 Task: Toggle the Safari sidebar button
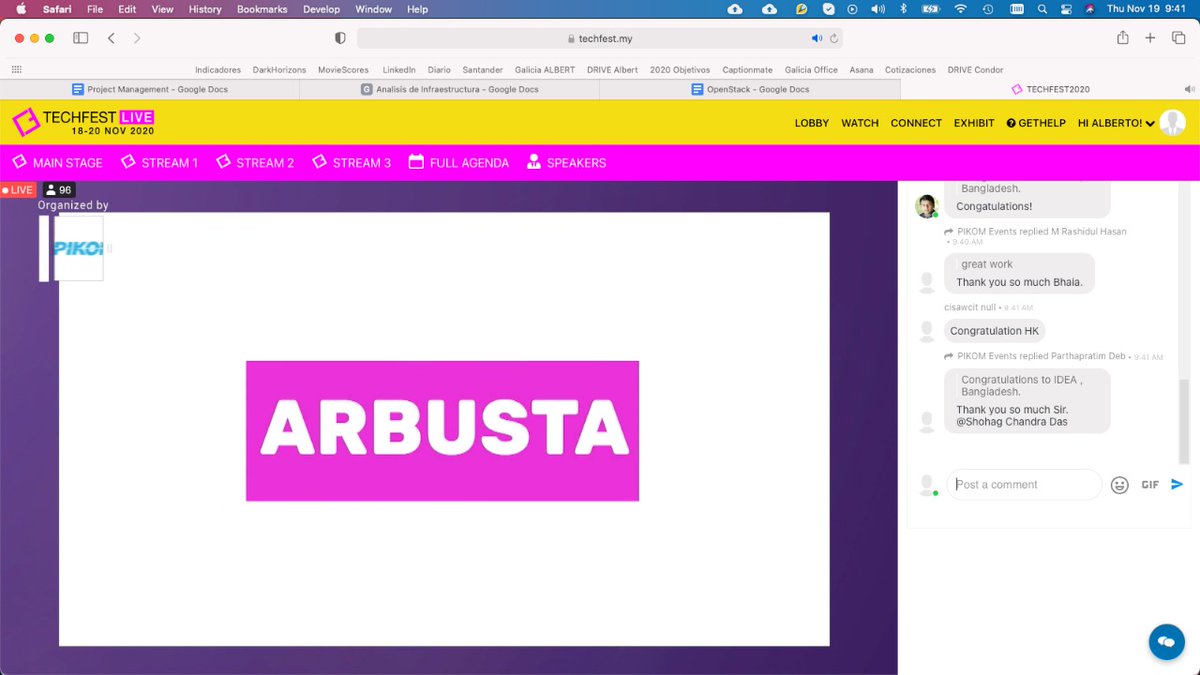pyautogui.click(x=80, y=38)
